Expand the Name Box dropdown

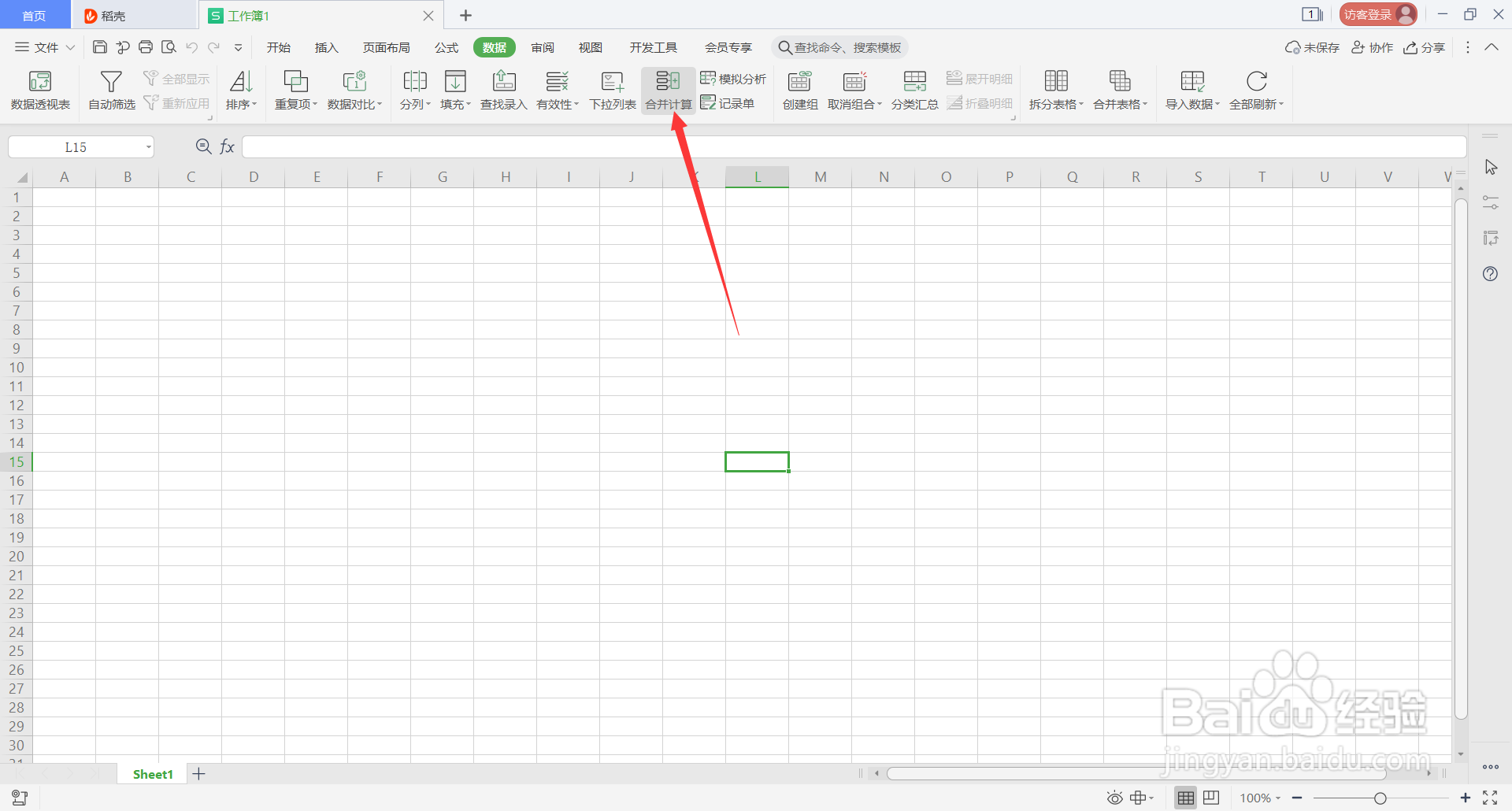coord(148,147)
